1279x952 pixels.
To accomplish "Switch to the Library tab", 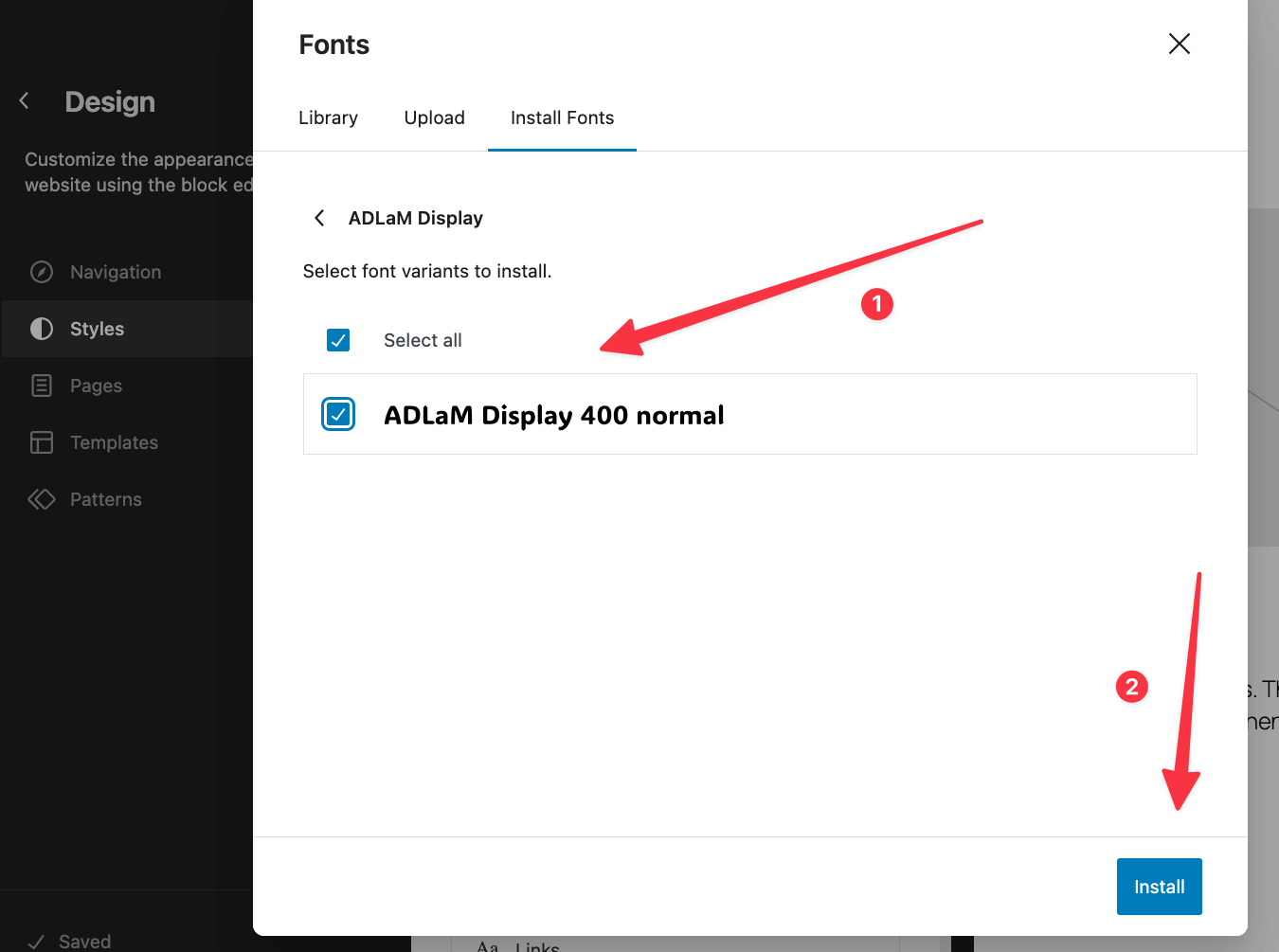I will tap(328, 117).
